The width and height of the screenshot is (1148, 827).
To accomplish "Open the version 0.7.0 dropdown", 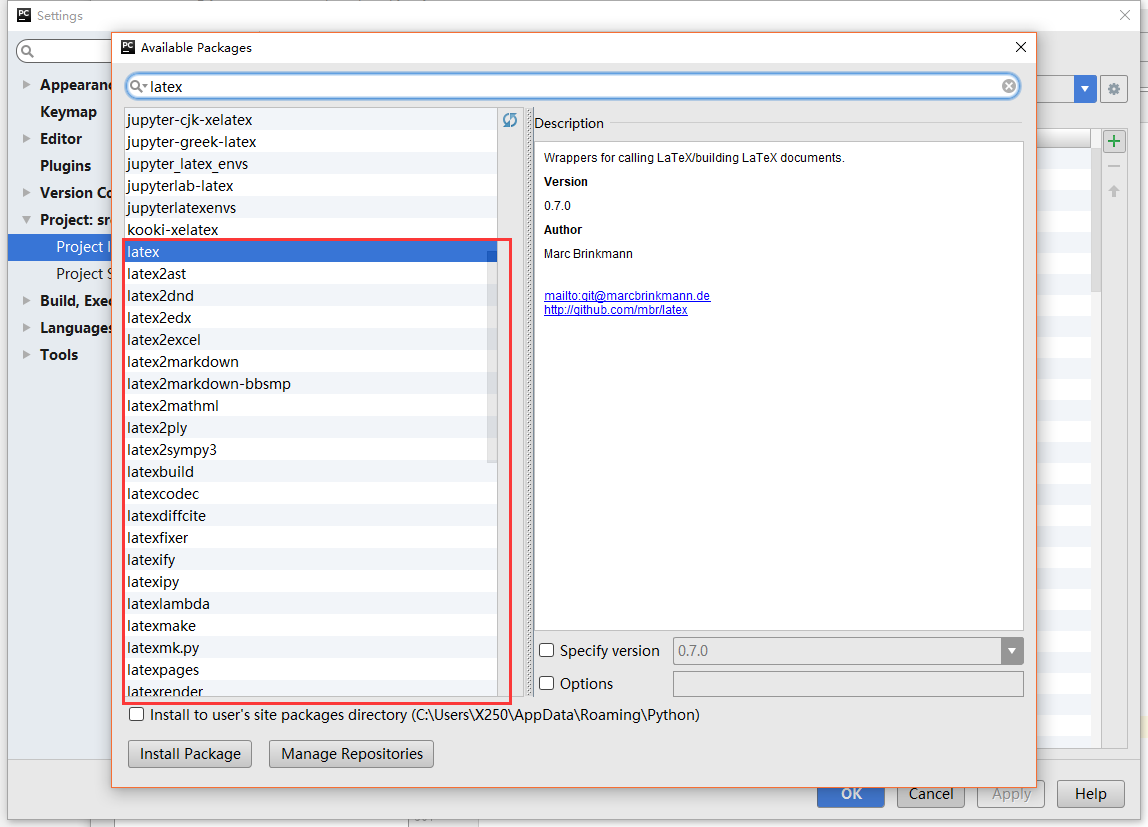I will 1012,651.
